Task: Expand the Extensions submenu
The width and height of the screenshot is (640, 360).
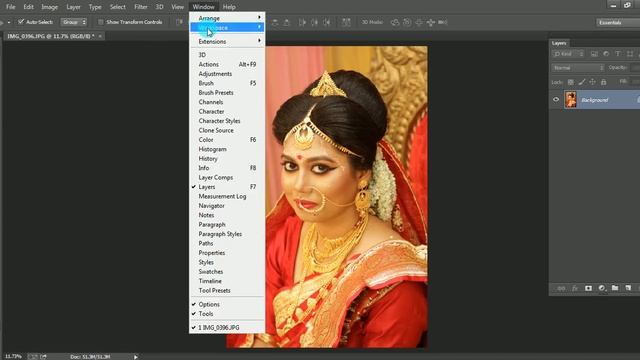Action: coord(227,41)
